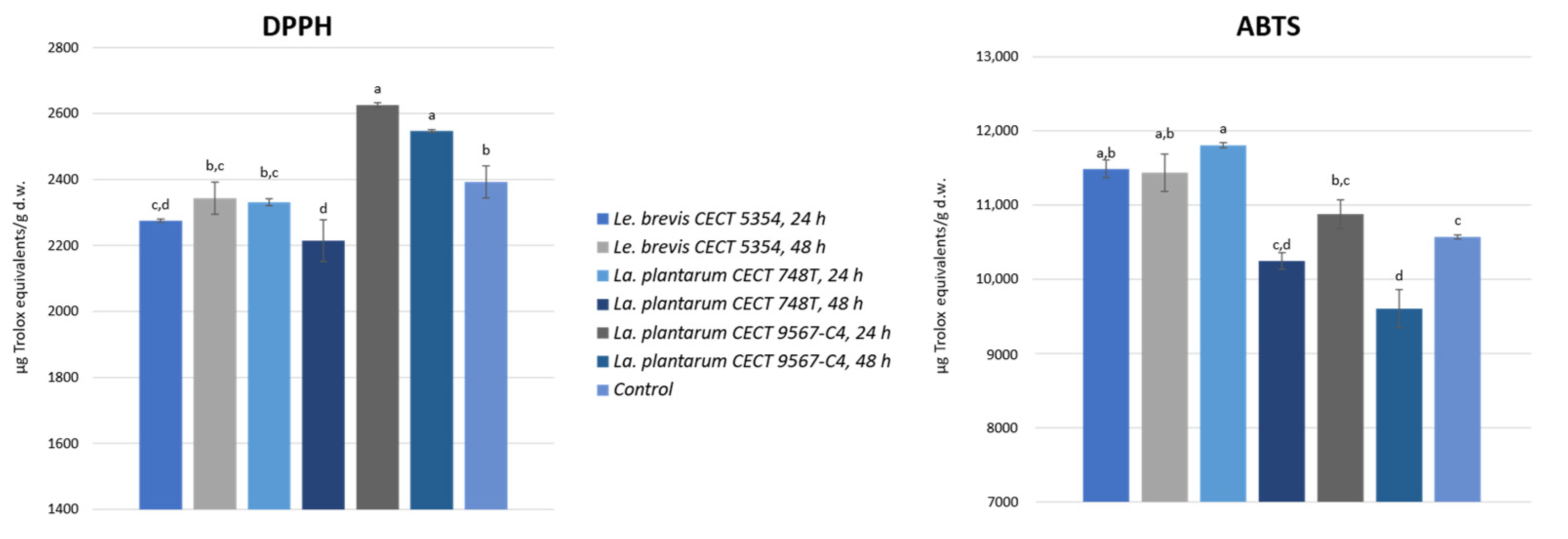The height and width of the screenshot is (539, 1568).
Task: Click La. plantarum 9567-C4 24 h legend swatch
Action: tap(603, 333)
